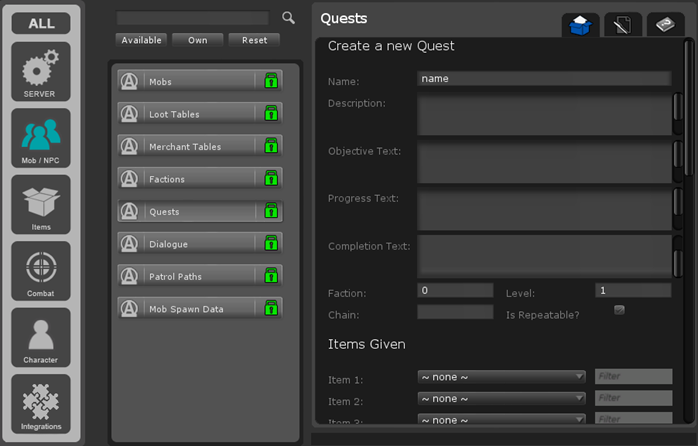Viewport: 698px width, 446px height.
Task: Click the quest Name input field
Action: coord(543,78)
